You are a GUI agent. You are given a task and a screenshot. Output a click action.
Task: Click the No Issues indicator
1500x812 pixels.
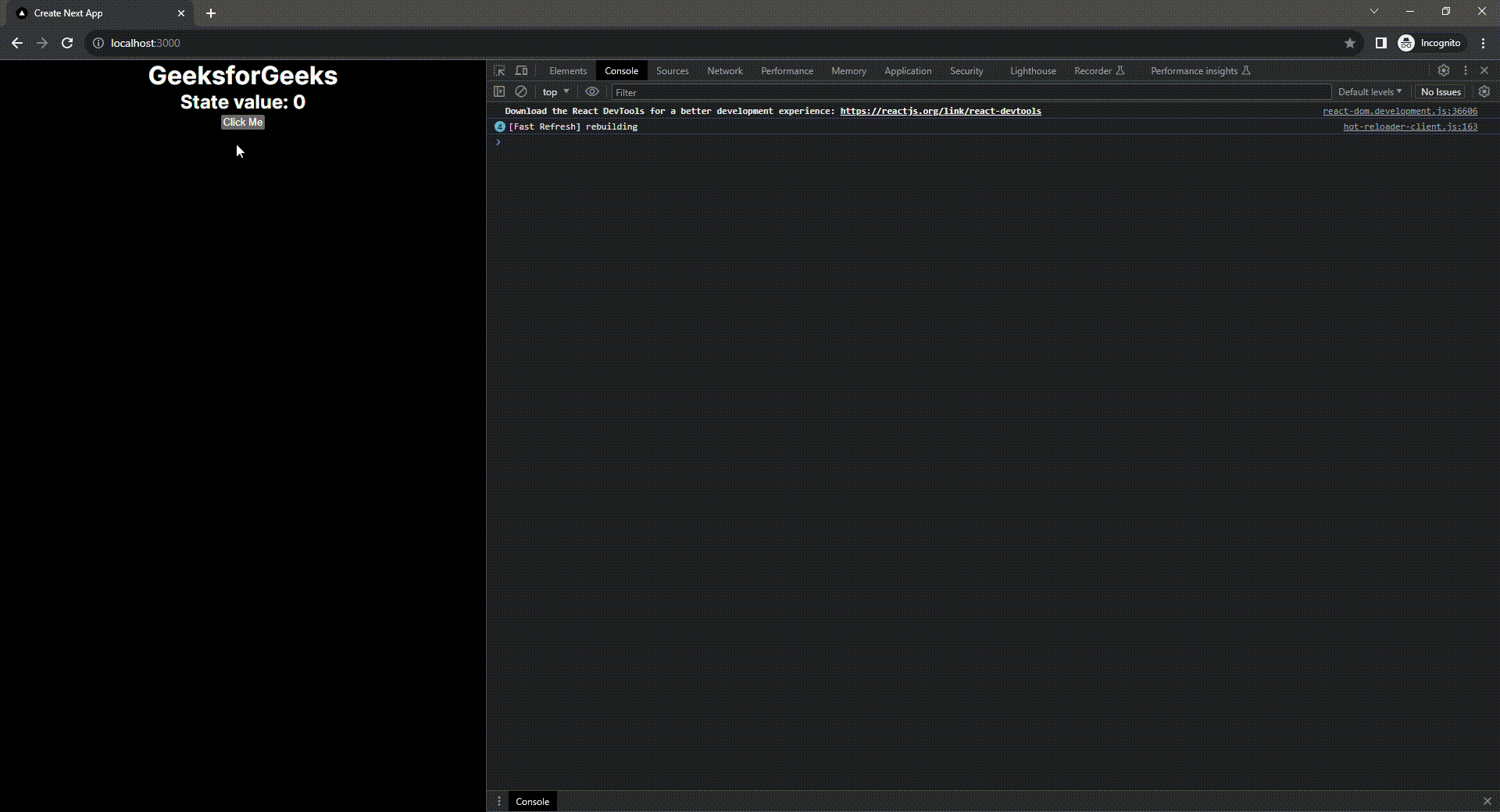coord(1441,92)
